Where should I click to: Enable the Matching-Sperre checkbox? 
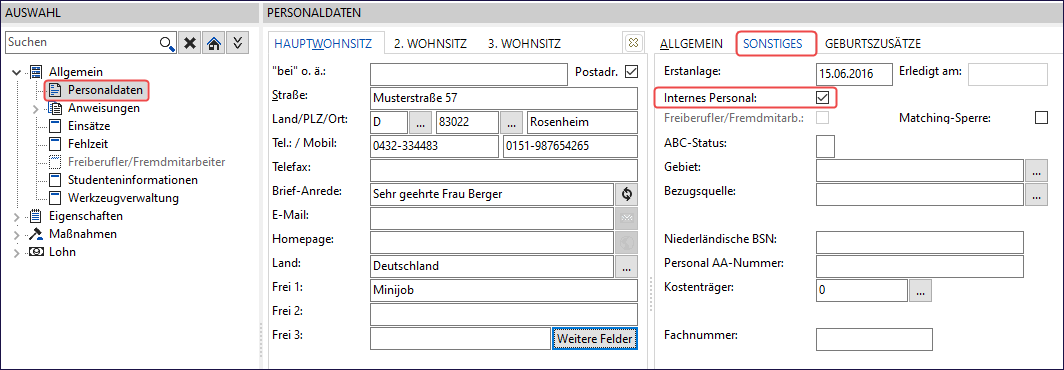(1041, 118)
